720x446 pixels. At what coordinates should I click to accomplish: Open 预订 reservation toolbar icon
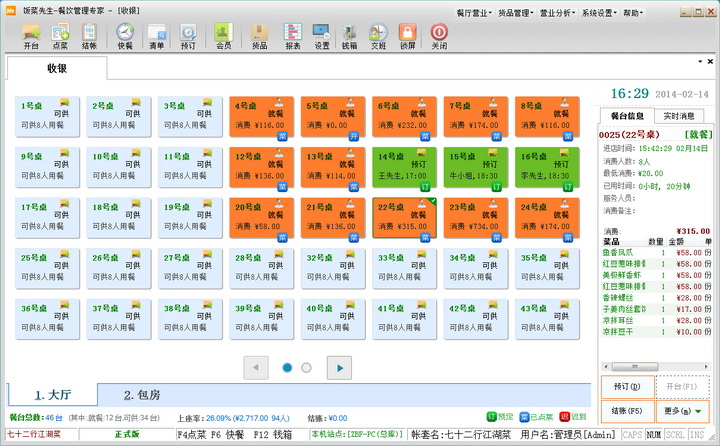(x=188, y=36)
